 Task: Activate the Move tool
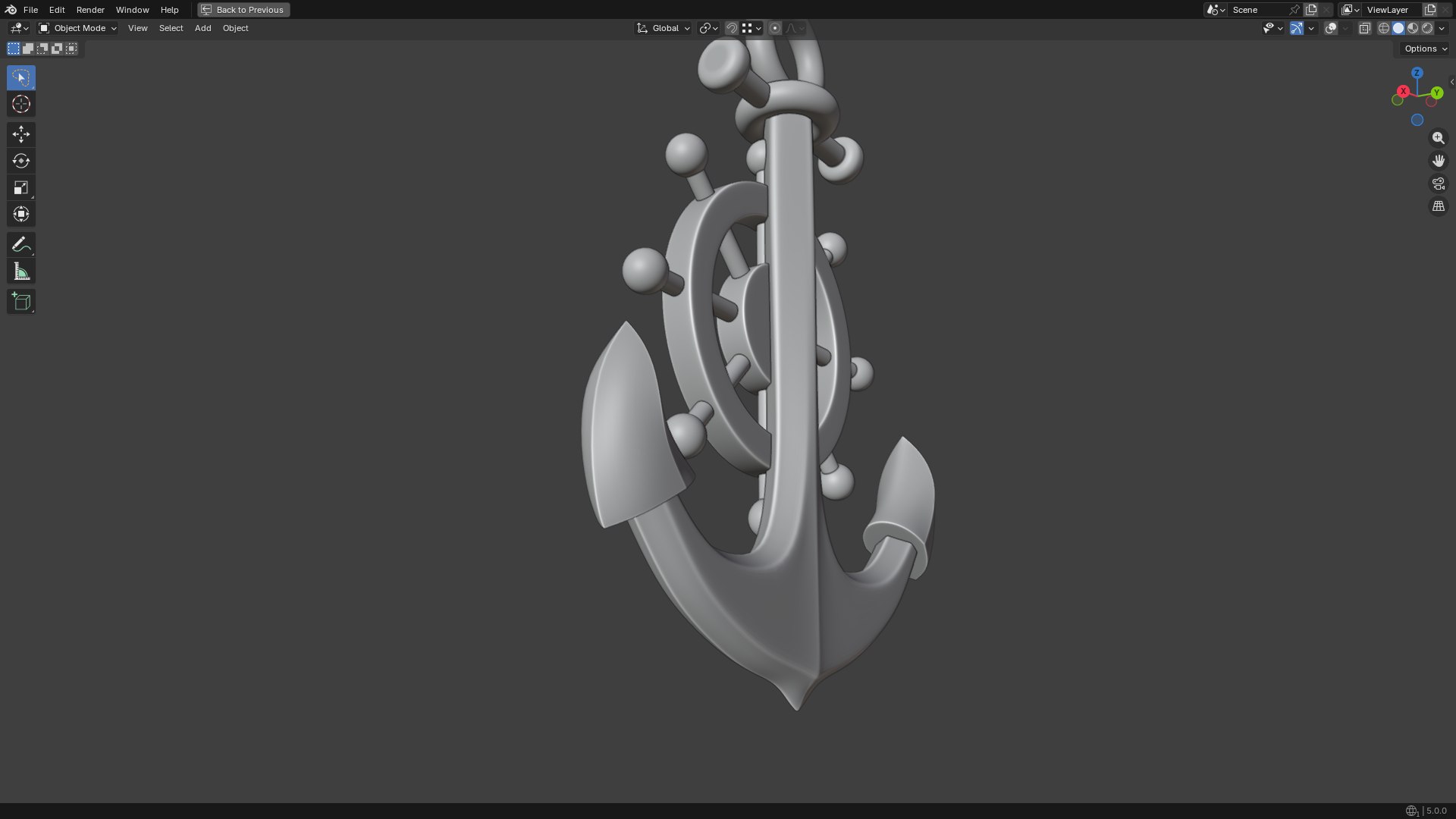[21, 134]
